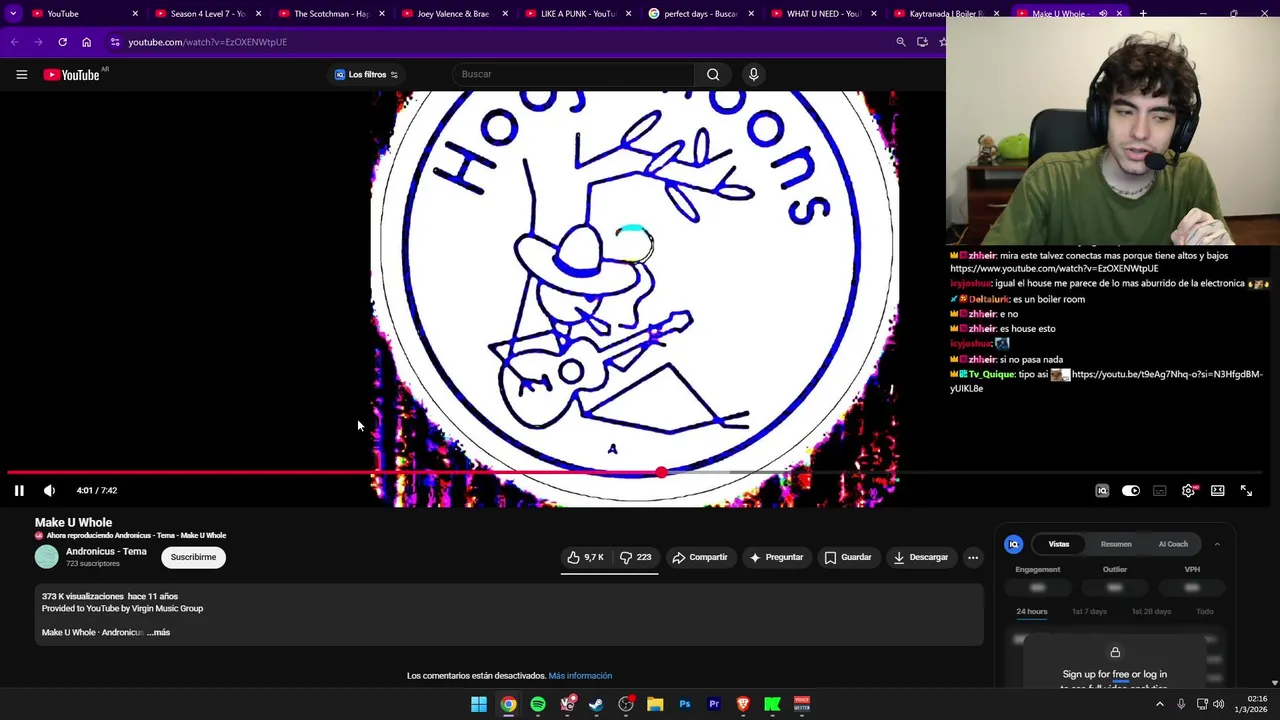
Task: Choose the 1st 7 days period tab
Action: point(1089,611)
